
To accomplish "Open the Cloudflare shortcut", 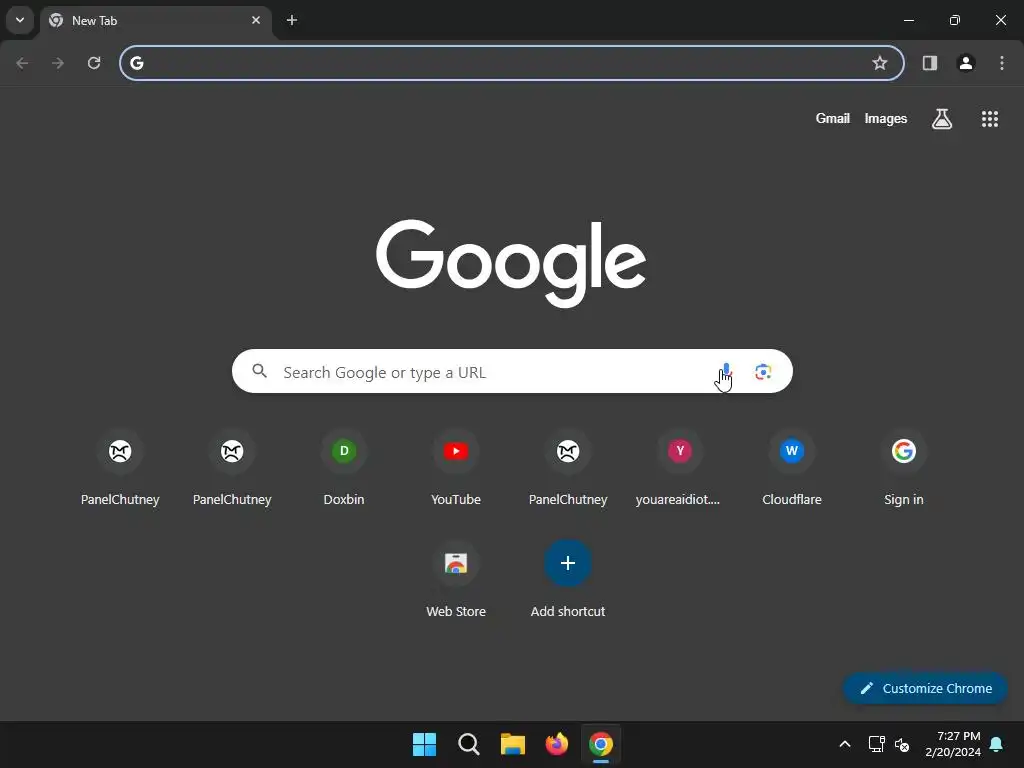I will point(792,468).
